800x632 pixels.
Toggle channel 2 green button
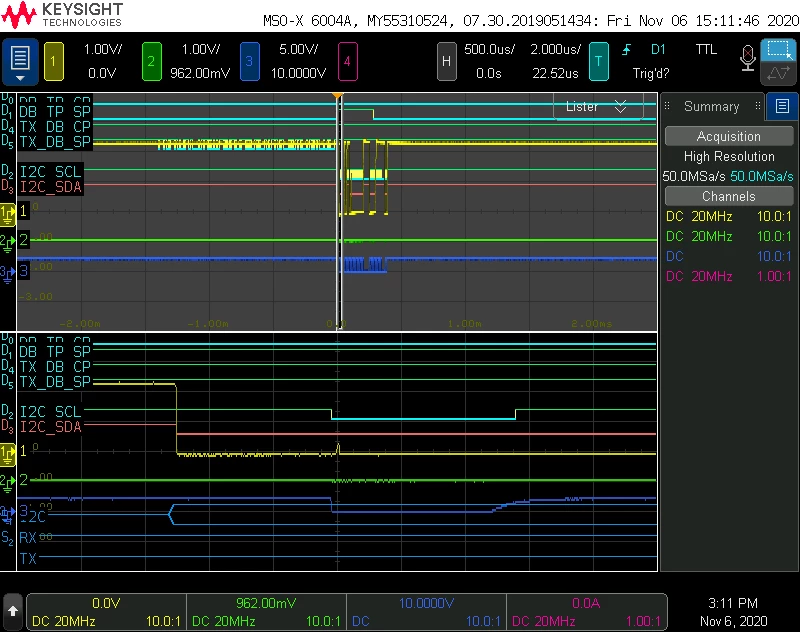[152, 61]
